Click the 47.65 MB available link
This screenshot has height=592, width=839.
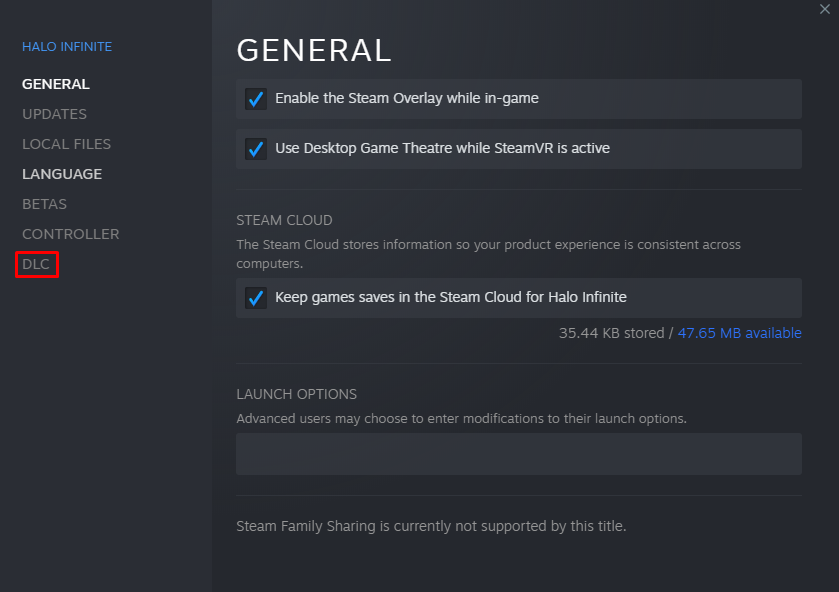click(739, 333)
